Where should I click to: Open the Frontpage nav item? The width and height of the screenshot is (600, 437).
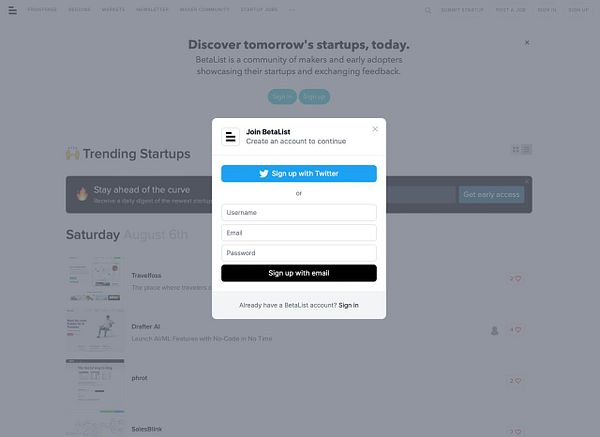tap(42, 10)
